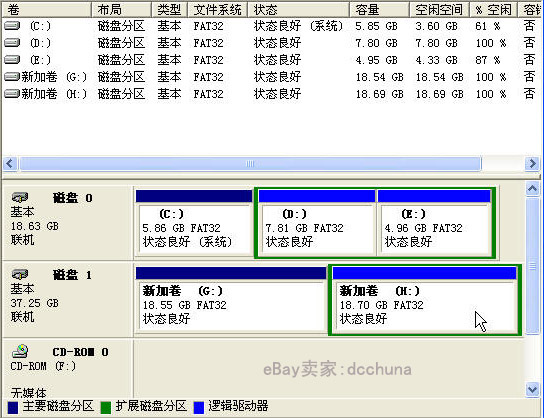Click the vertical scrollbar thumb in disk pane
The image size is (544, 418).
point(532,266)
